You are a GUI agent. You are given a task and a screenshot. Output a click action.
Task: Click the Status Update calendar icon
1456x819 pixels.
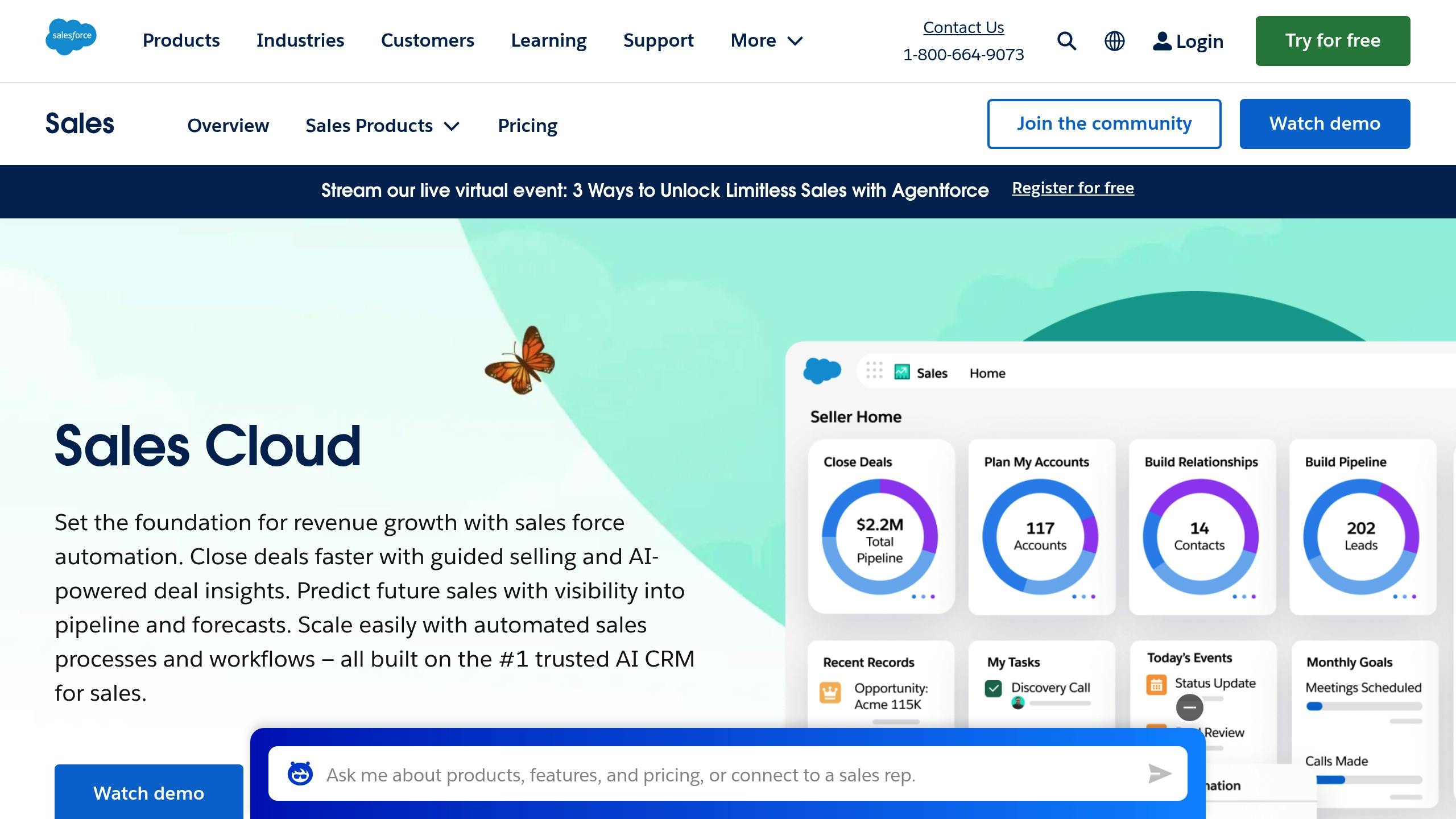(x=1156, y=685)
